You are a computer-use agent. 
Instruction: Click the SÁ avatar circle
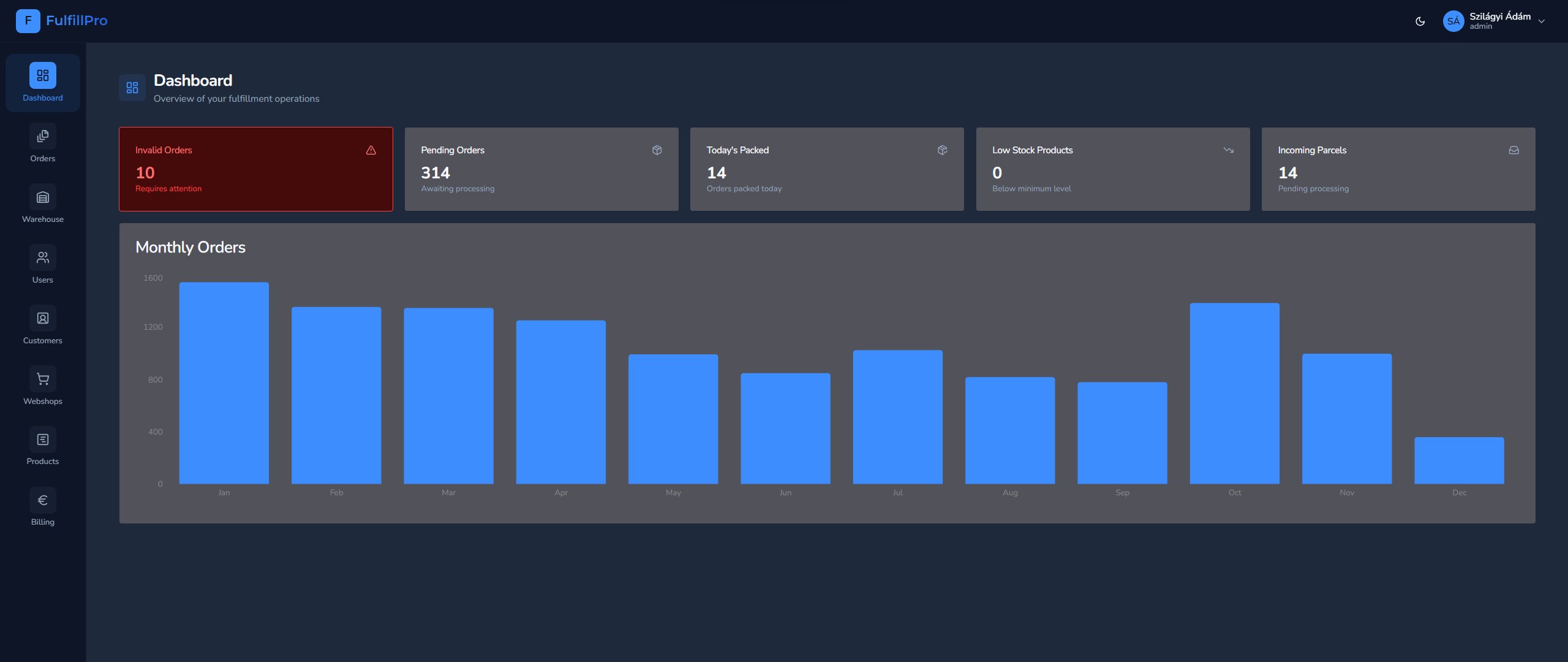tap(1453, 20)
